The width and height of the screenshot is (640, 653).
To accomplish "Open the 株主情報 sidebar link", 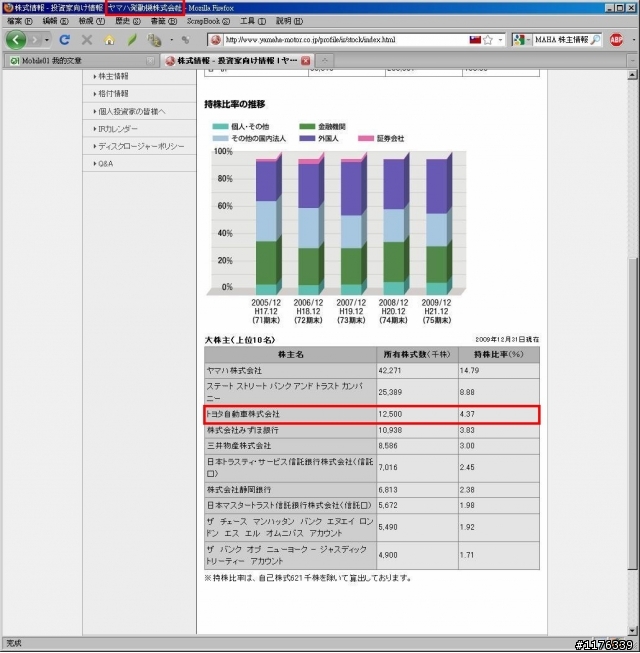I will (x=113, y=77).
